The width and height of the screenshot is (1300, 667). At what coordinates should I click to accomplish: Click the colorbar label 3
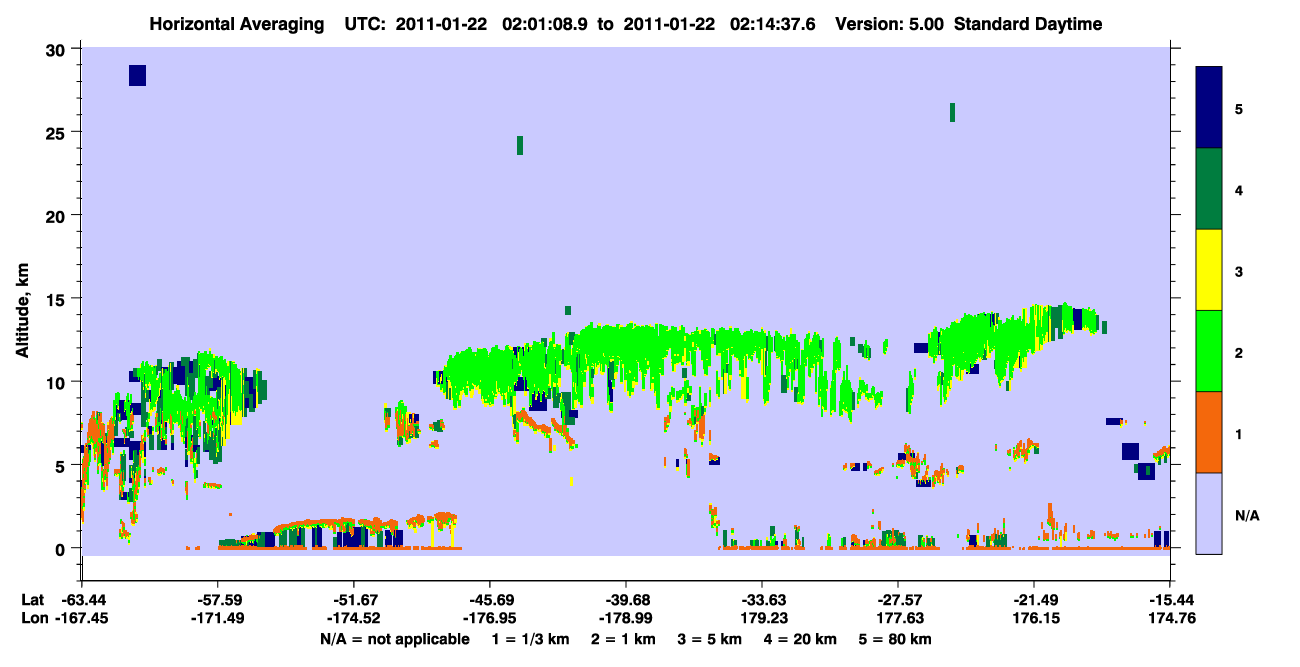pos(1239,271)
